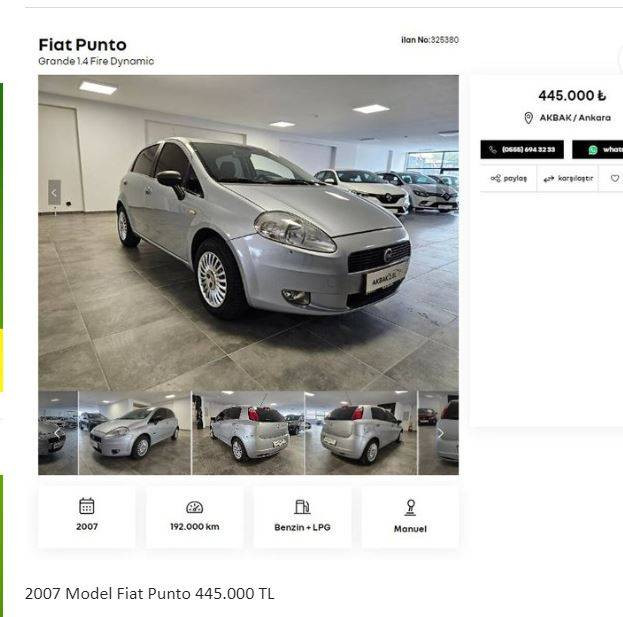The width and height of the screenshot is (623, 617).
Task: Click the paylaş share icon
Action: (x=495, y=178)
